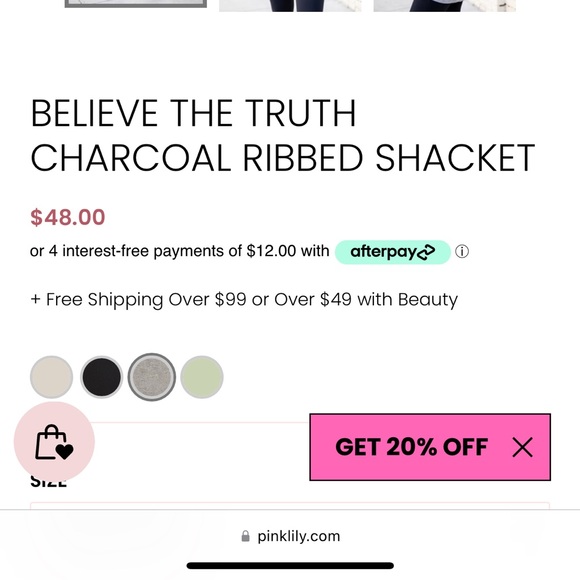The width and height of the screenshot is (580, 580).
Task: Pick the selected charcoal gray swatch
Action: (x=152, y=377)
